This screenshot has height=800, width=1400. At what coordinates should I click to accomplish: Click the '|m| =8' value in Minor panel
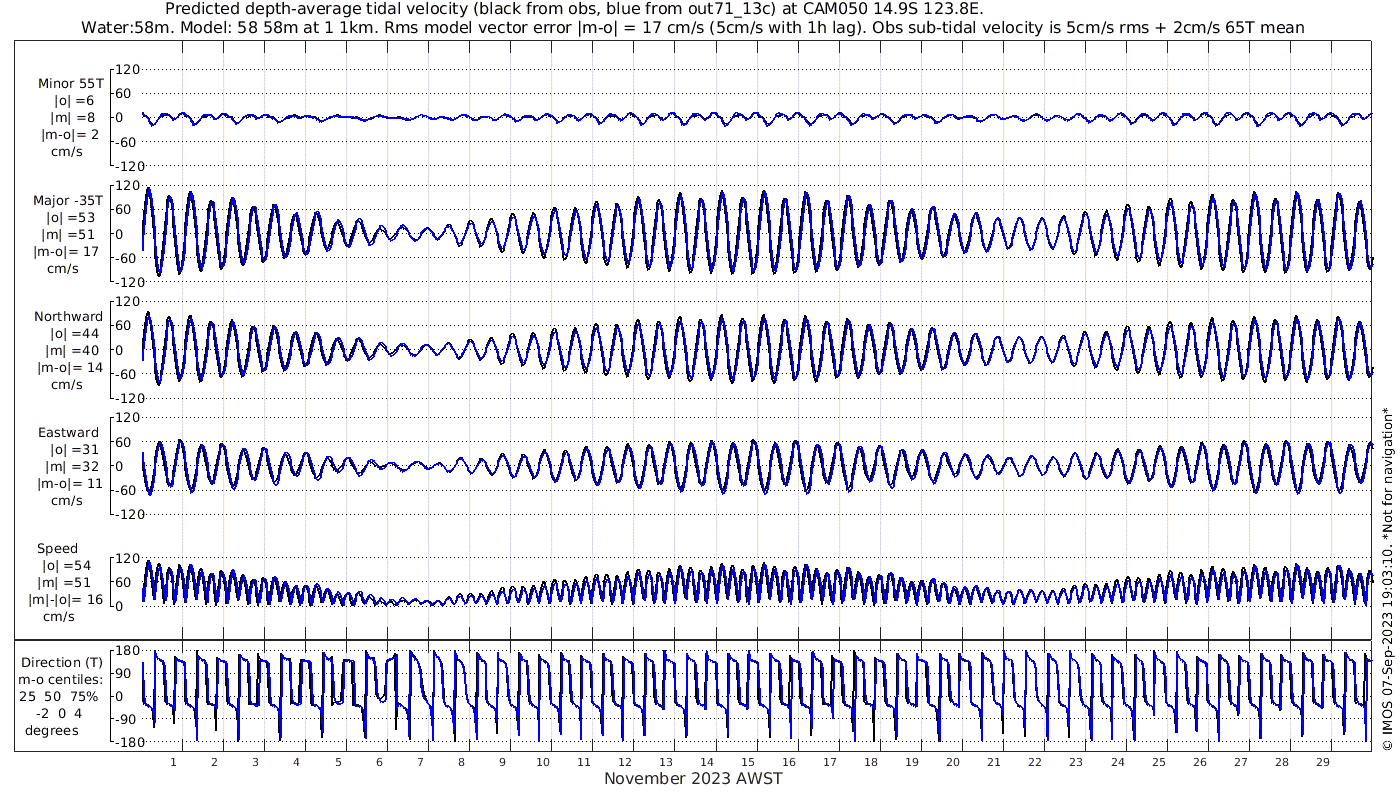[x=74, y=118]
